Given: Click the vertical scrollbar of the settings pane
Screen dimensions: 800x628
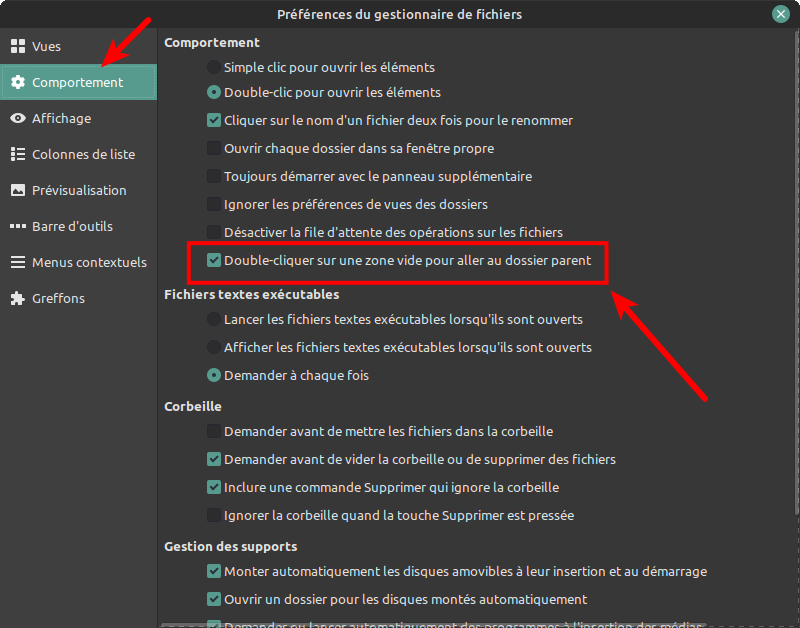Looking at the screenshot, I should tap(797, 273).
